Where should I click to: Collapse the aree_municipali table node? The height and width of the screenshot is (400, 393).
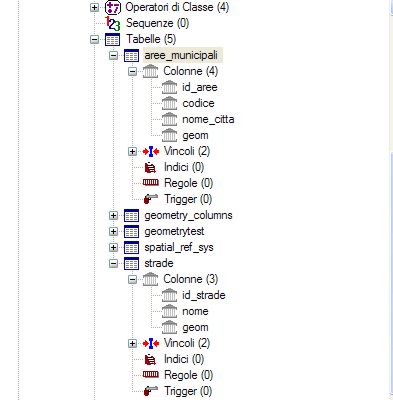tap(114, 55)
